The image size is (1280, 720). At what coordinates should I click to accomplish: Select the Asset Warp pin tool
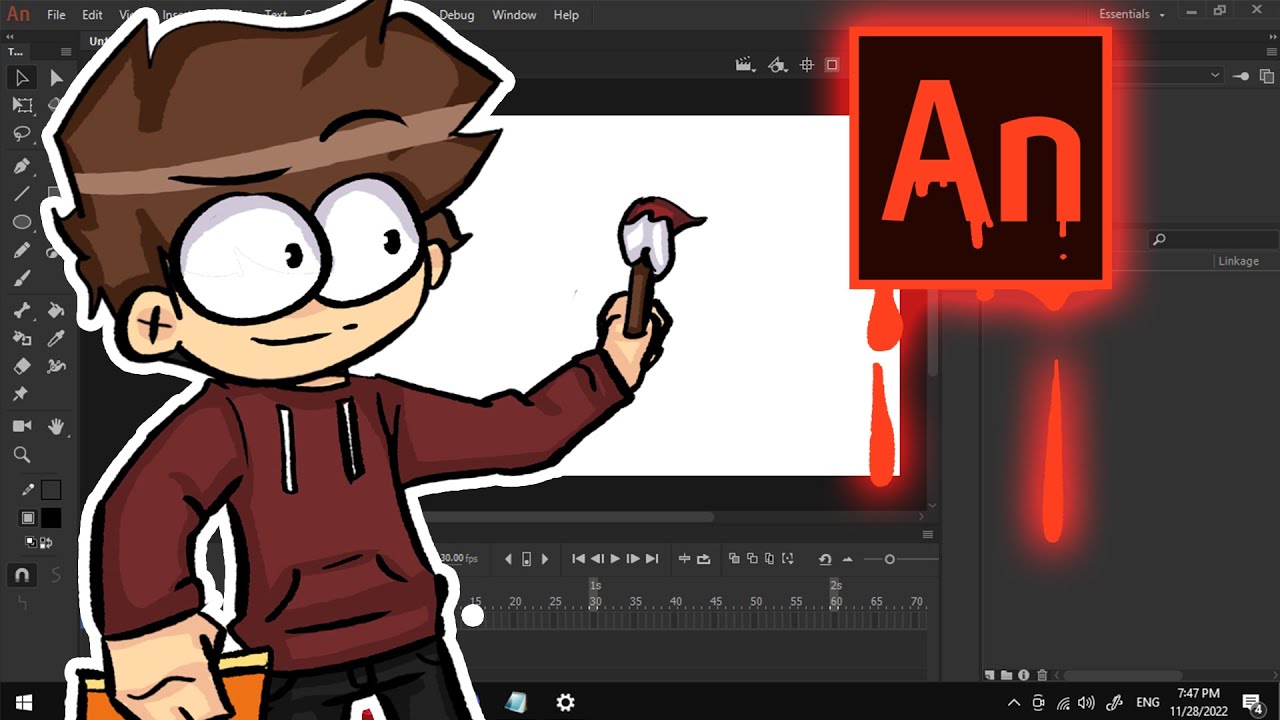tap(22, 395)
